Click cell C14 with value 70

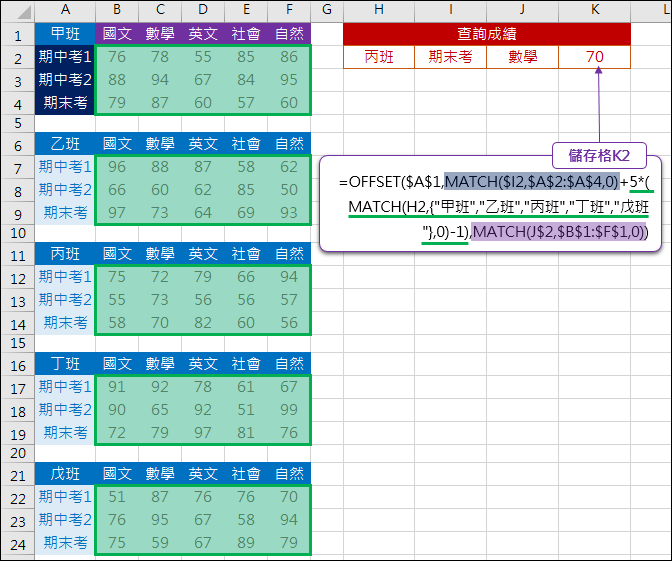click(160, 323)
